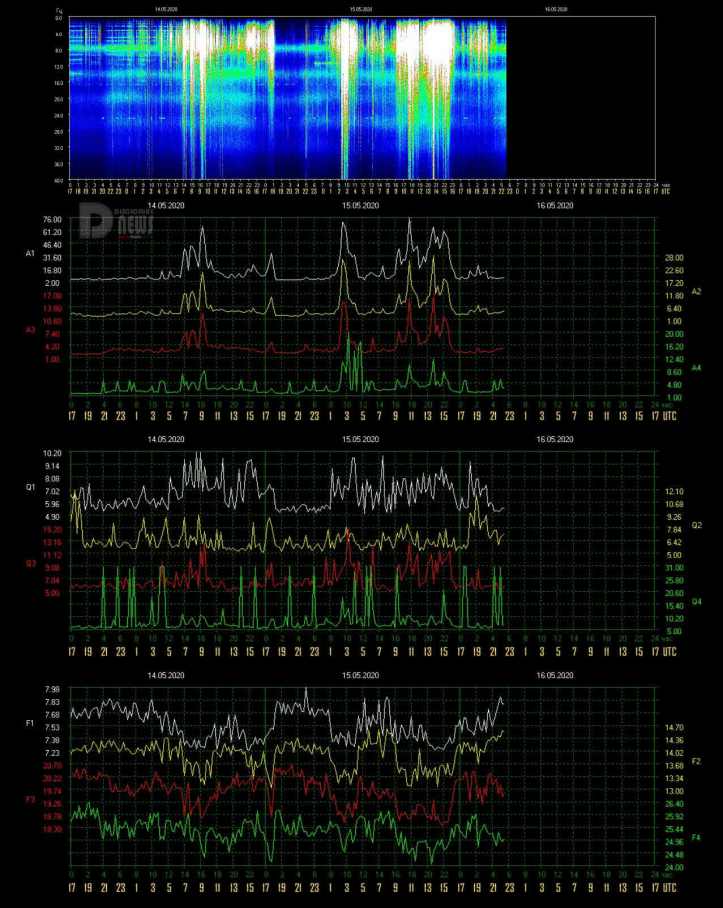
Task: Select the green Q4 axis label
Action: (x=697, y=602)
